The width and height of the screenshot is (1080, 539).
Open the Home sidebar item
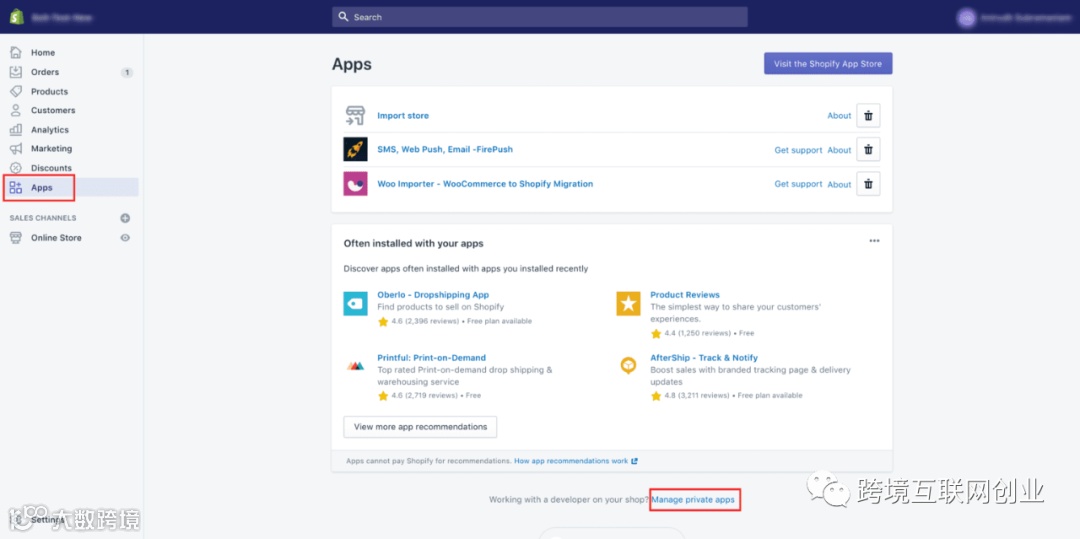[43, 52]
